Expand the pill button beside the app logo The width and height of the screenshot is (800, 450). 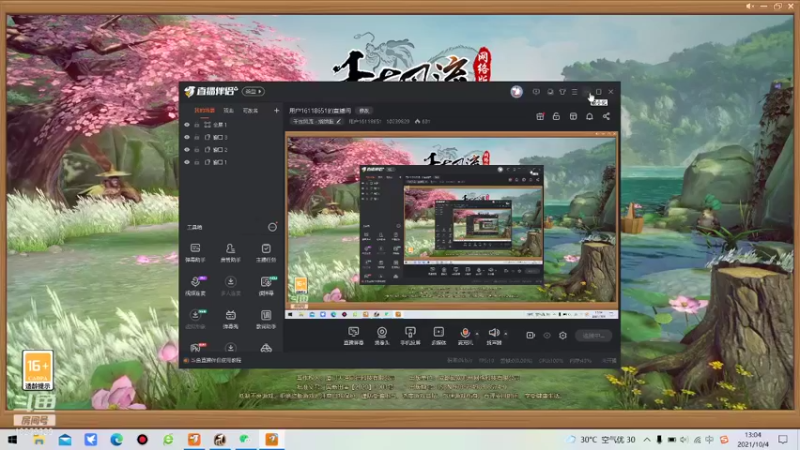[x=253, y=91]
